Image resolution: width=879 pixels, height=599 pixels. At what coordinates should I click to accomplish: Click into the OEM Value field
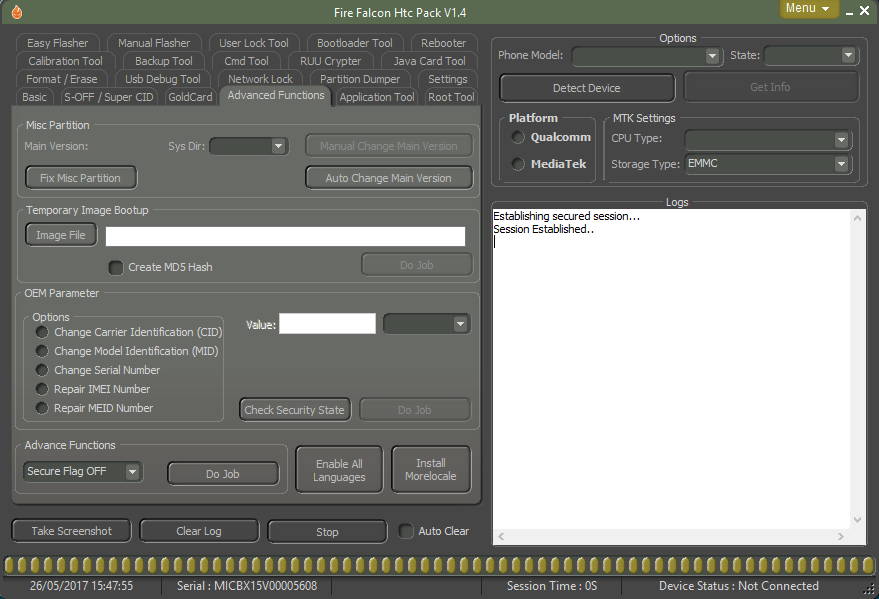[327, 323]
